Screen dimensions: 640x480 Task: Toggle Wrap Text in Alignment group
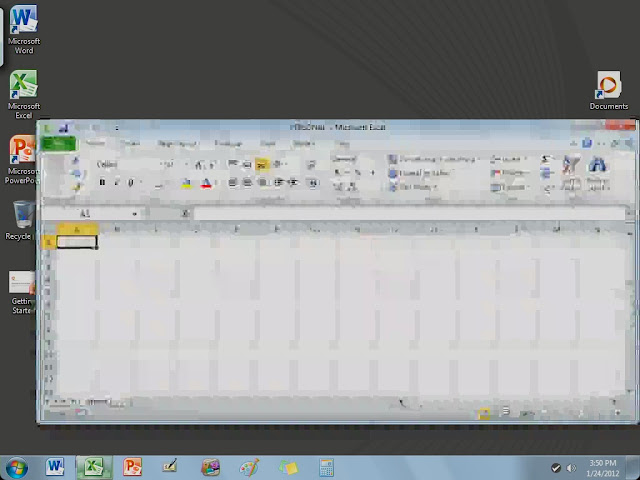point(311,164)
